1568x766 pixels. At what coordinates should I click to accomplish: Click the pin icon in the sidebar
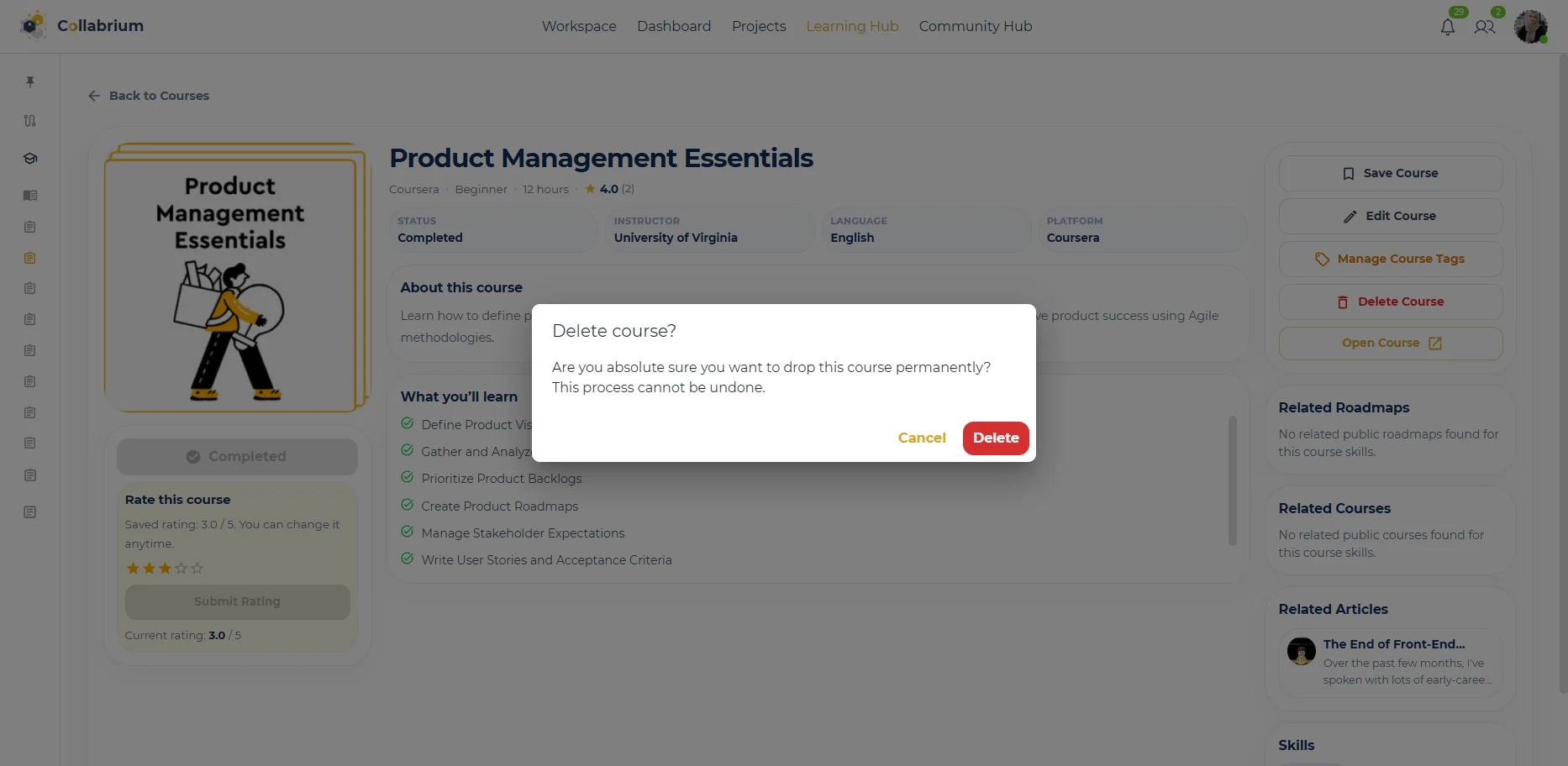pos(30,81)
